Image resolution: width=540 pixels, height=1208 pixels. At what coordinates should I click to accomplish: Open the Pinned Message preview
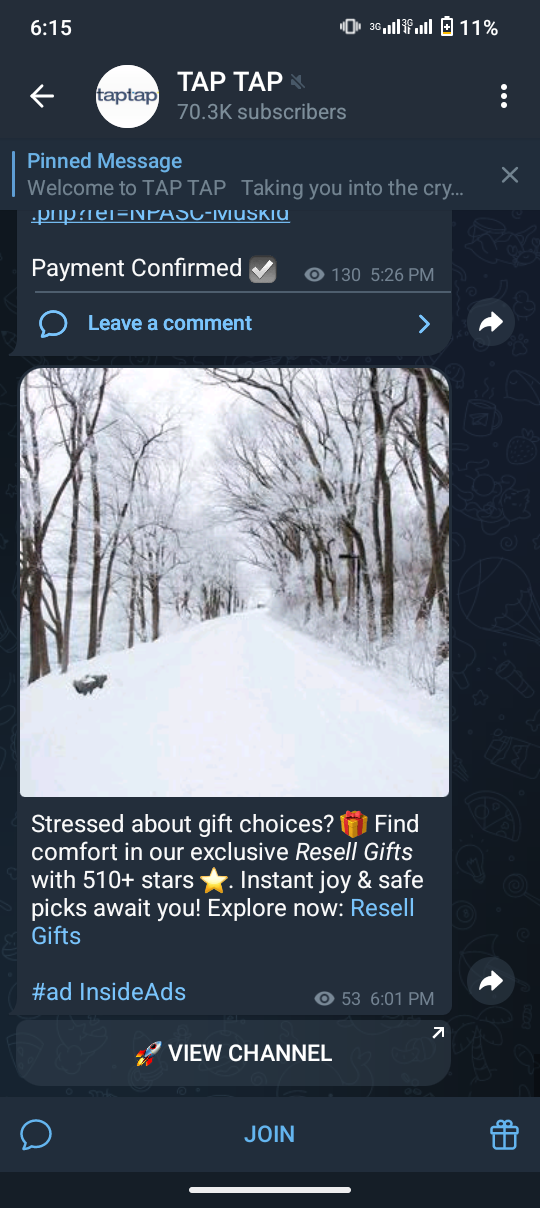click(x=245, y=174)
